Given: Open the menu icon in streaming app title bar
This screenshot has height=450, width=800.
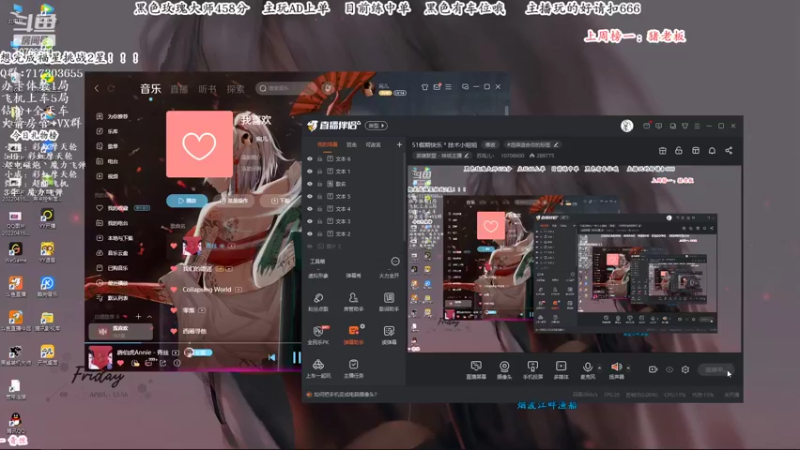Looking at the screenshot, I should [697, 126].
